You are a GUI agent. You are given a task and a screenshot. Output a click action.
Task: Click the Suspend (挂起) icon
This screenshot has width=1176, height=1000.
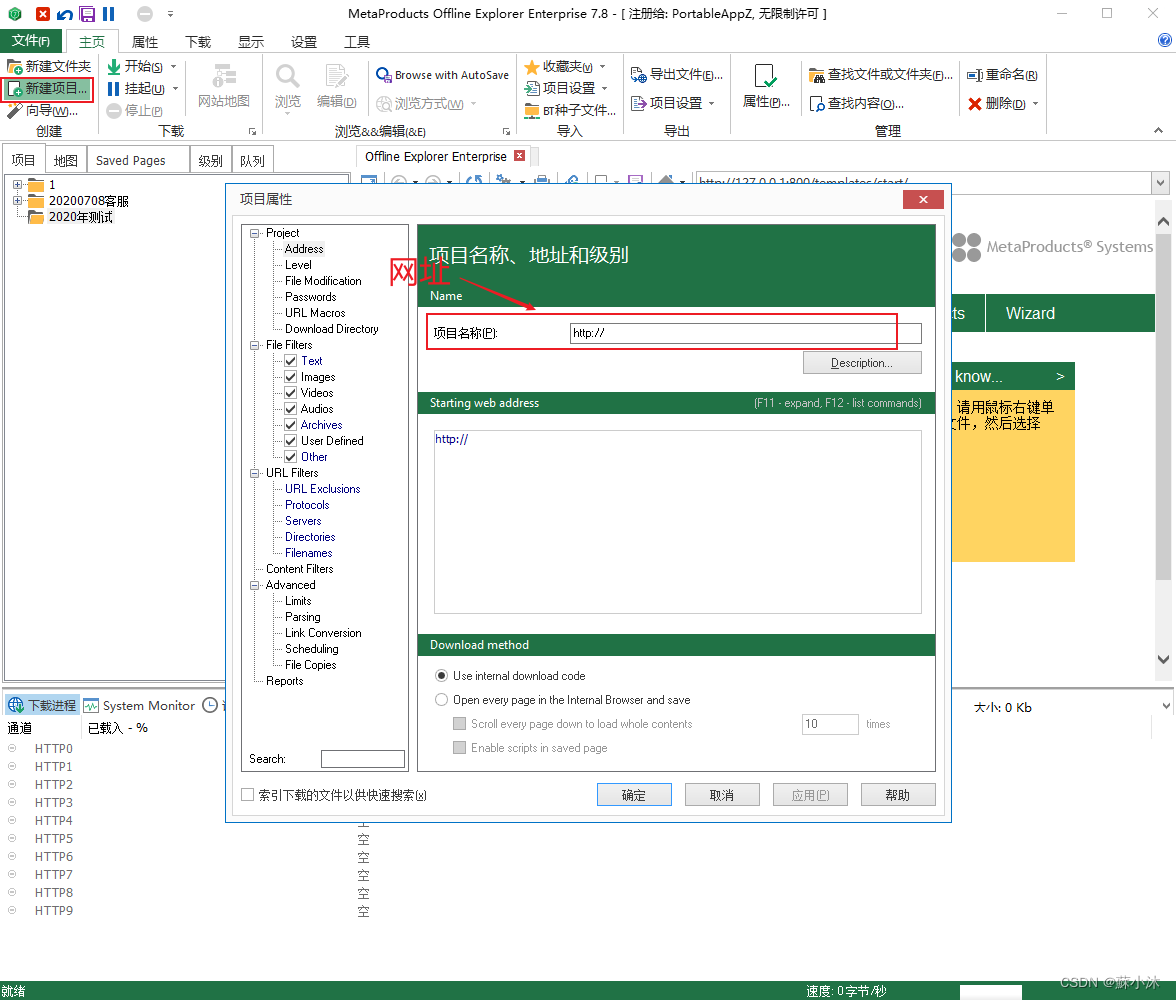pos(114,89)
